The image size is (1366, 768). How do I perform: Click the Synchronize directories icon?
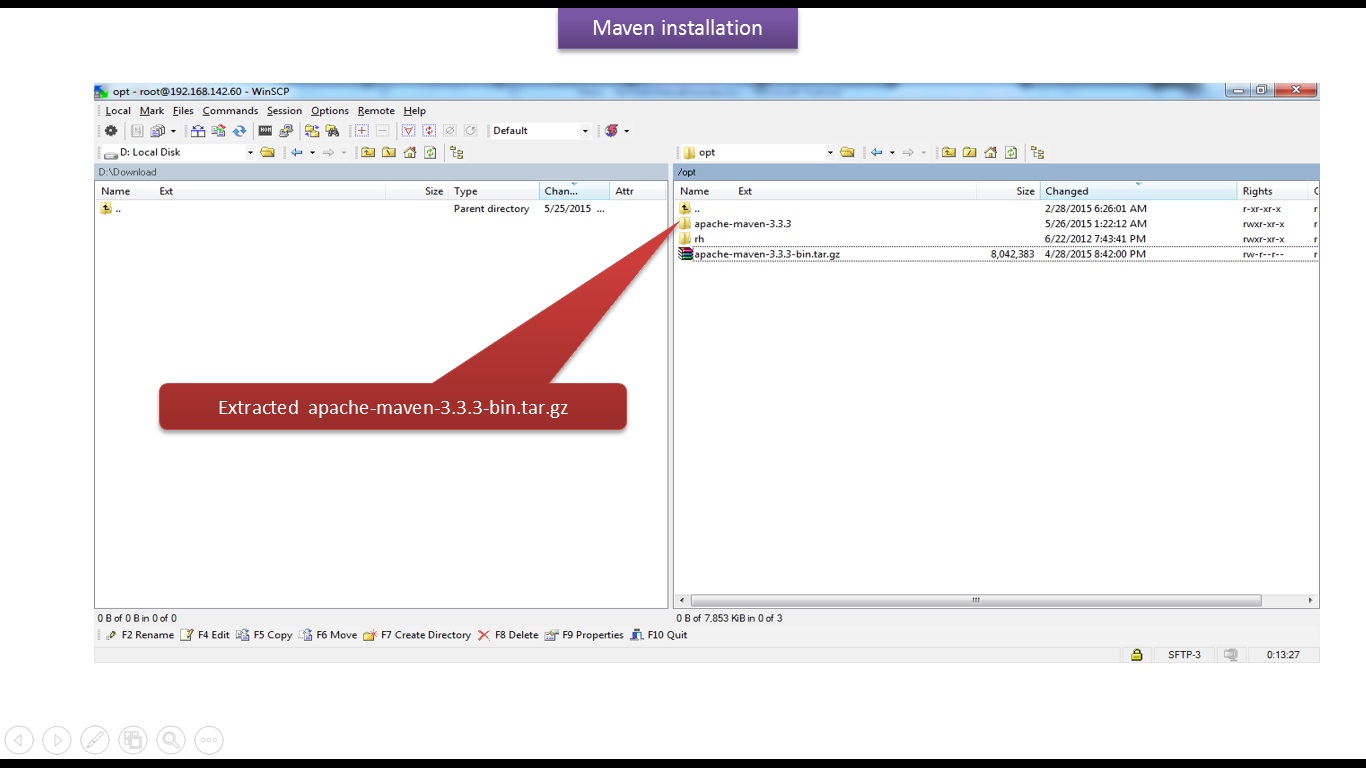point(218,131)
